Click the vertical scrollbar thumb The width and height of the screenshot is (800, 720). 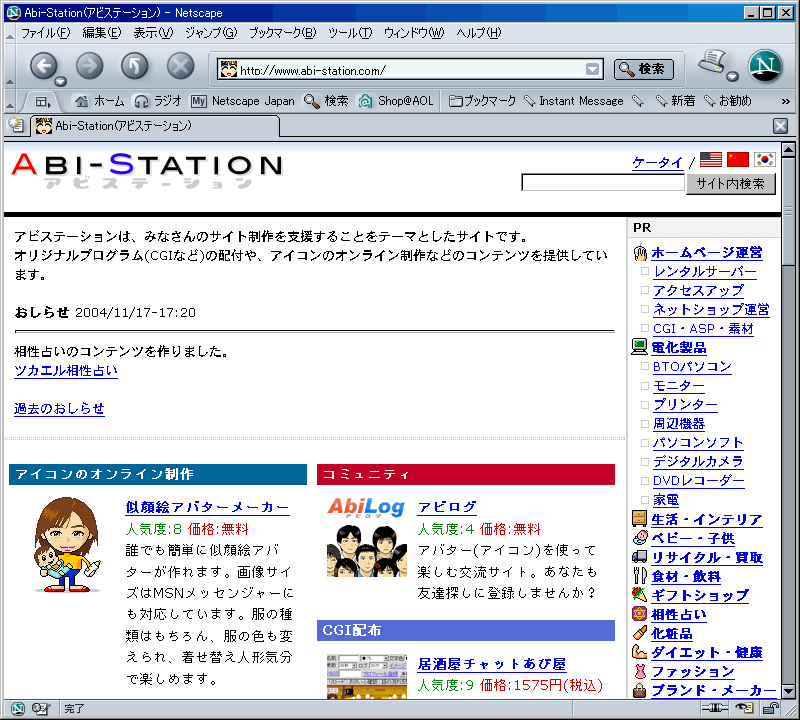pyautogui.click(x=788, y=211)
